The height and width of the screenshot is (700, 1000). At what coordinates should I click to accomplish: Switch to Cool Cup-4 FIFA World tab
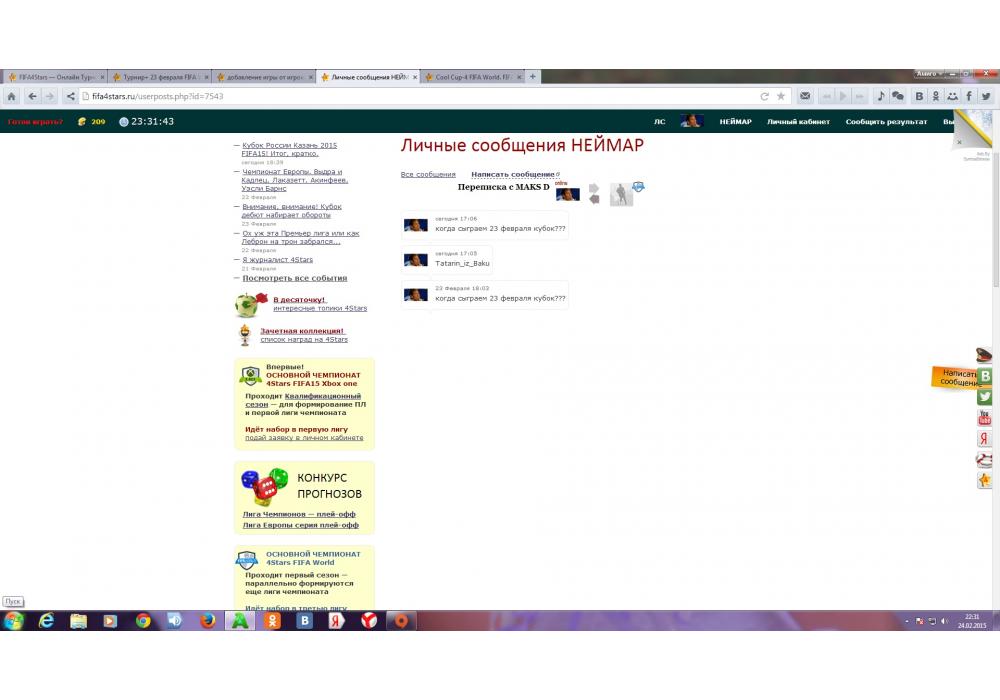point(473,77)
